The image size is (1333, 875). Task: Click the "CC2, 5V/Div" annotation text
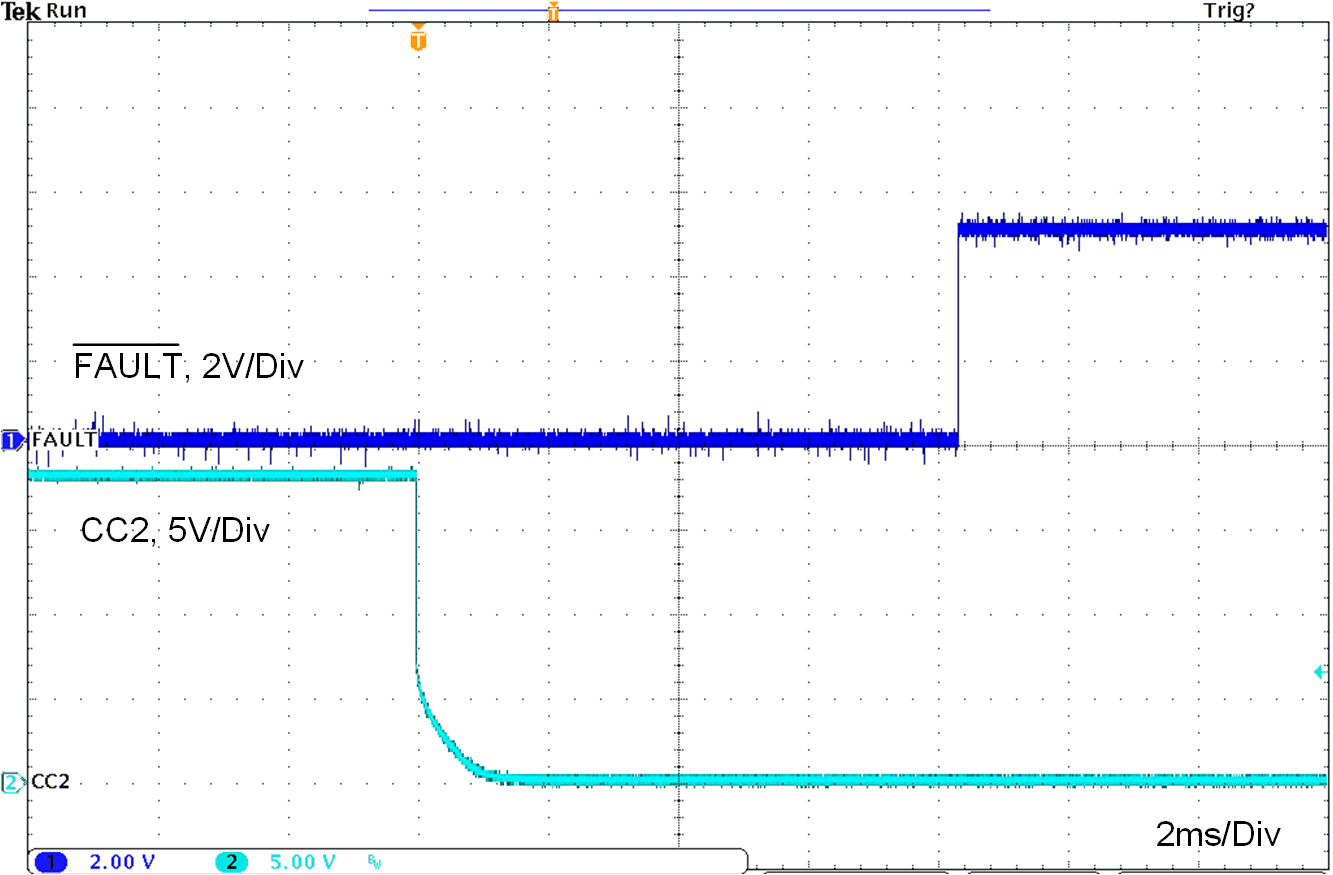[x=175, y=529]
